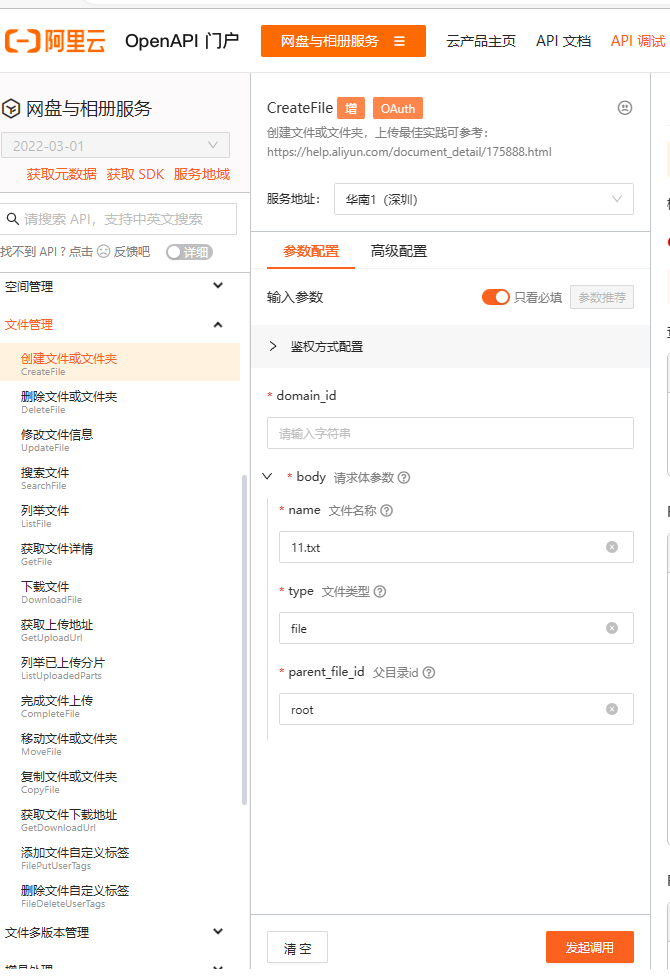The image size is (670, 976).
Task: Open 删除文件或文件夹 DeleteFile API
Action: click(x=120, y=402)
